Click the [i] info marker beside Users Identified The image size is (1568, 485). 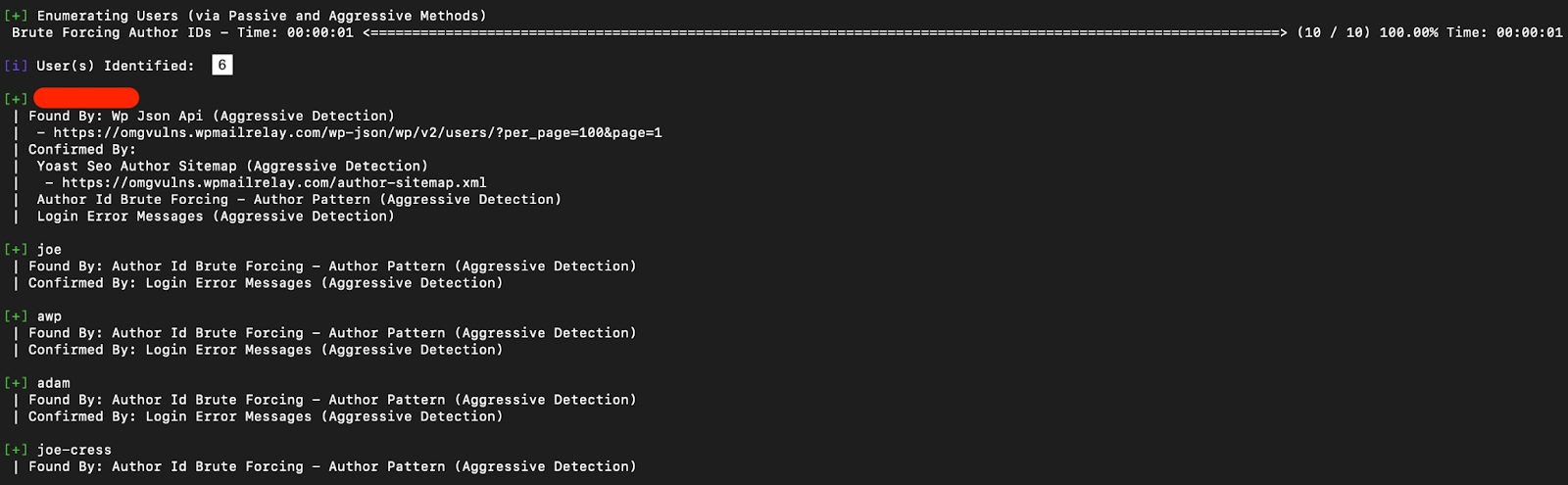pos(16,67)
